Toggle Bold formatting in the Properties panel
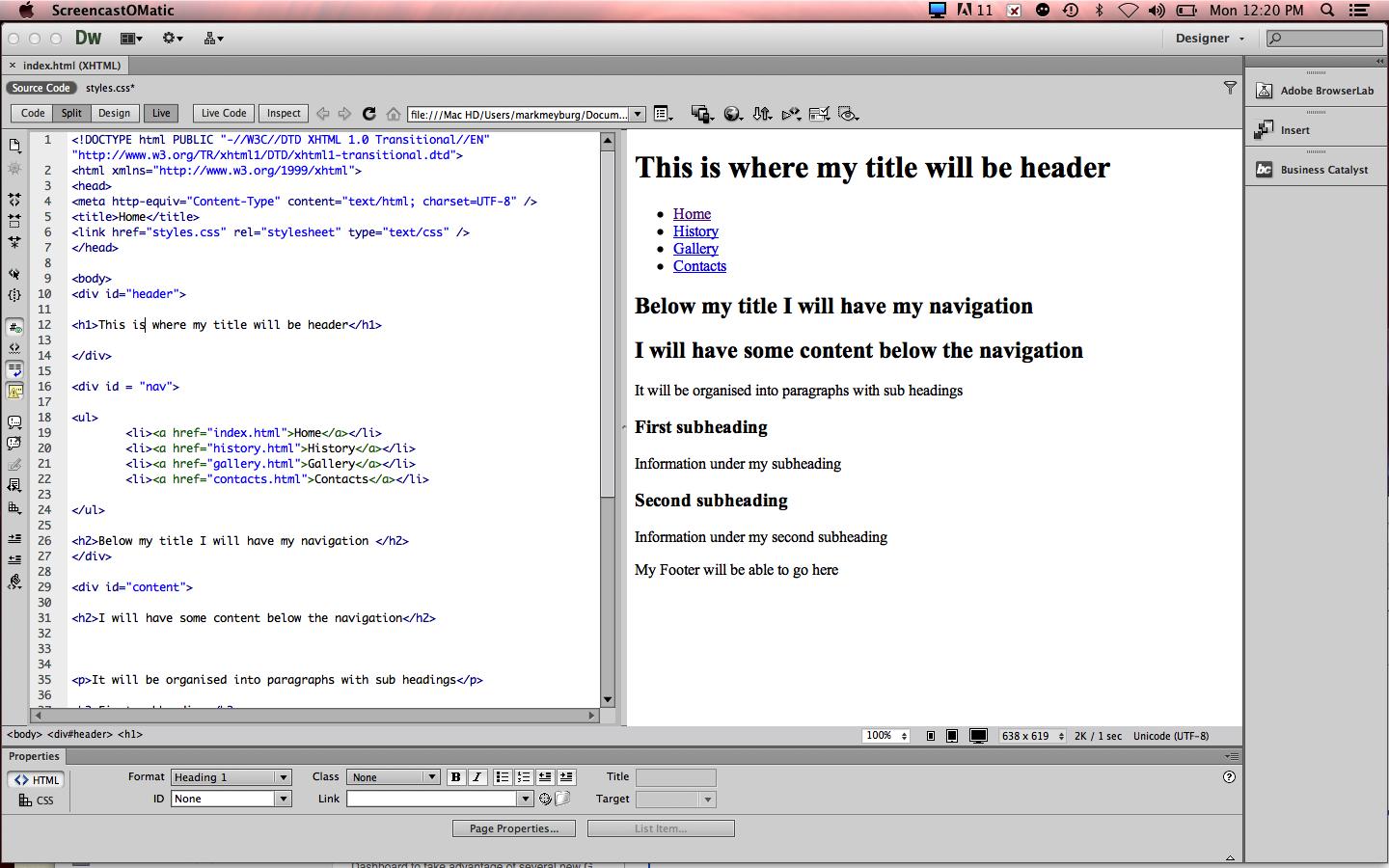This screenshot has width=1389, height=868. [x=455, y=777]
